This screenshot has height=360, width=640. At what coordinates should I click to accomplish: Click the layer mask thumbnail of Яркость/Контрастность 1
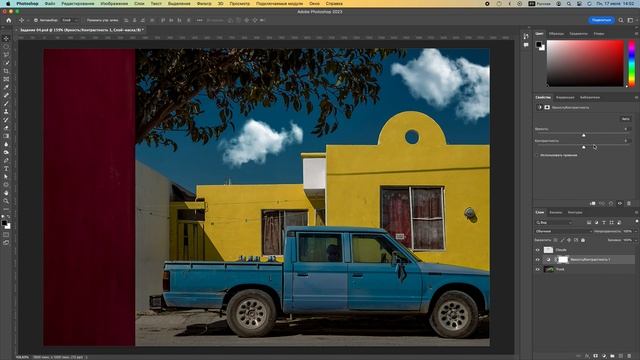pyautogui.click(x=563, y=260)
